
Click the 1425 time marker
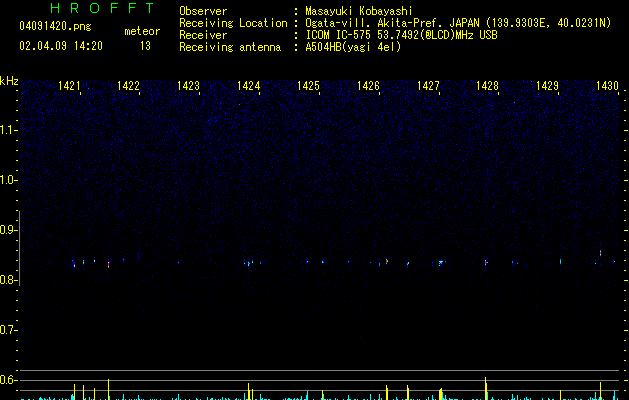[x=308, y=86]
